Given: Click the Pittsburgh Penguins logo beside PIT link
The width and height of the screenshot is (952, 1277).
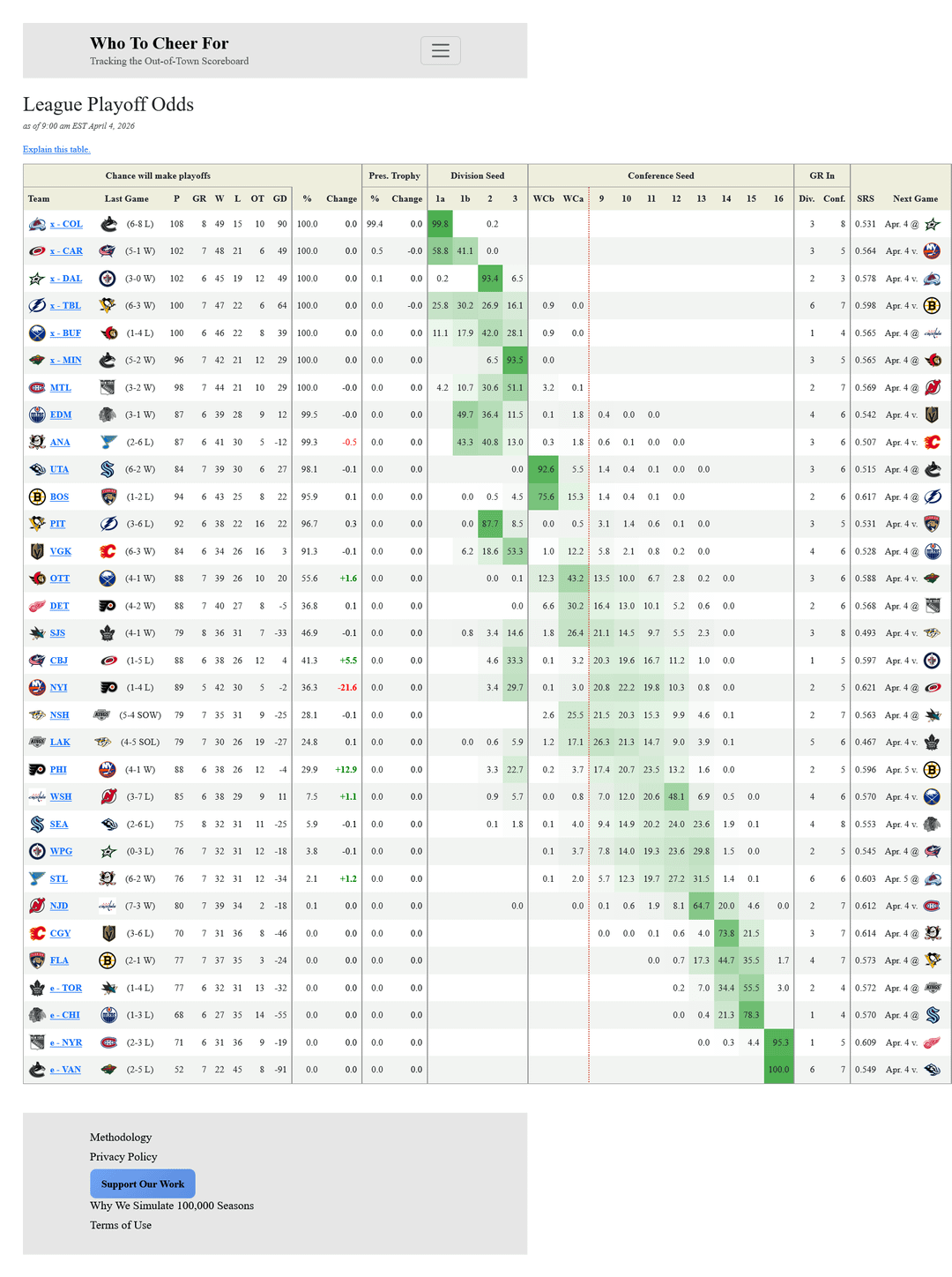Looking at the screenshot, I should point(37,524).
